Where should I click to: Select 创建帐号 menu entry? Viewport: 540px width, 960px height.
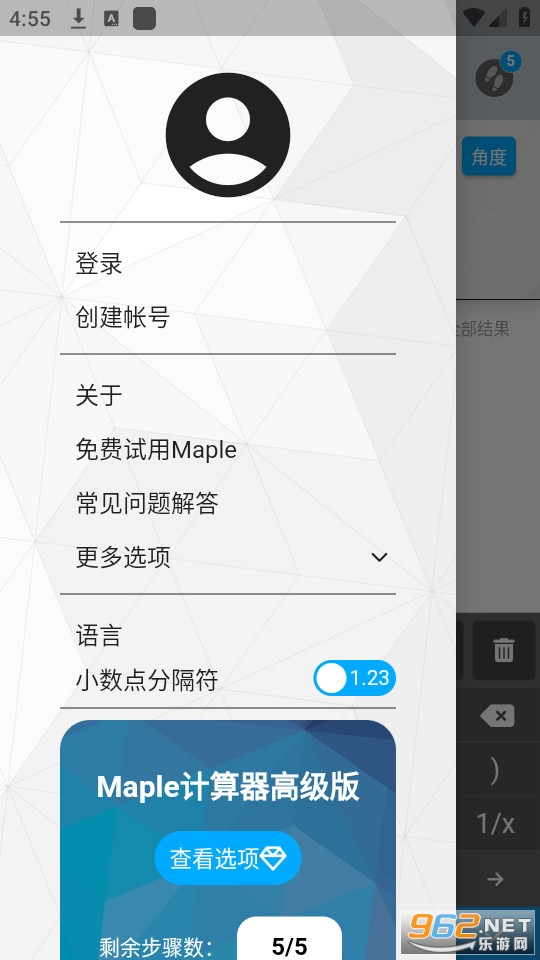[x=122, y=317]
